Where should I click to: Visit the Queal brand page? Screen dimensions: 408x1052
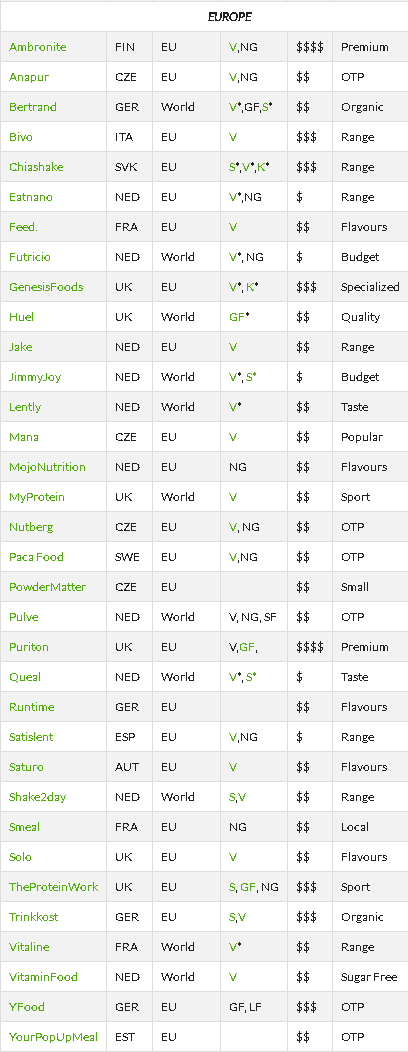(x=25, y=677)
